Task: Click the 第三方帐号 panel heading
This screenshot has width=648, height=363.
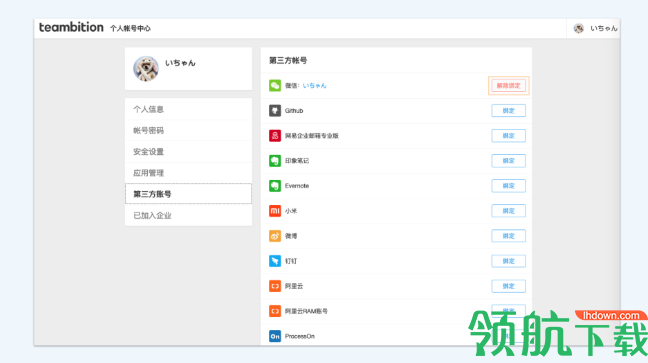Action: [288, 60]
